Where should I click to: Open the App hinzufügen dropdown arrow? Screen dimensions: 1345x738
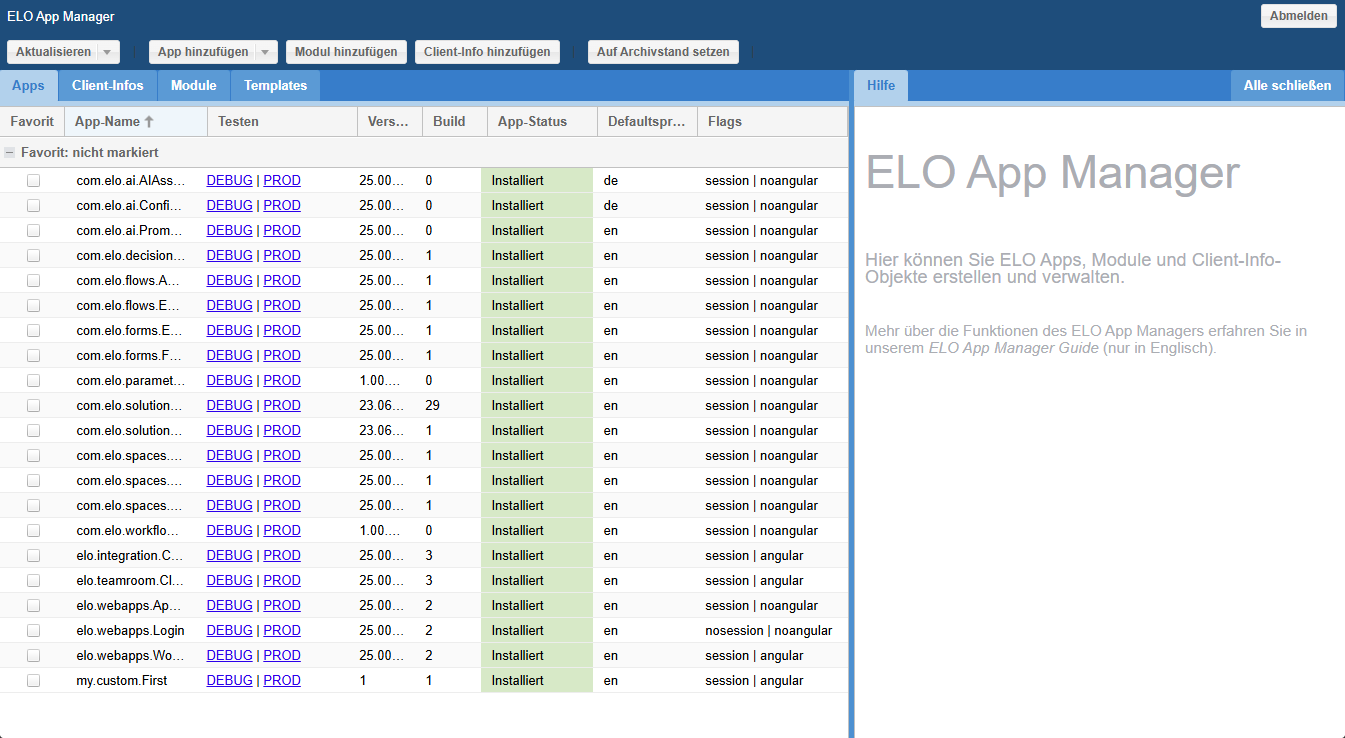pyautogui.click(x=266, y=52)
